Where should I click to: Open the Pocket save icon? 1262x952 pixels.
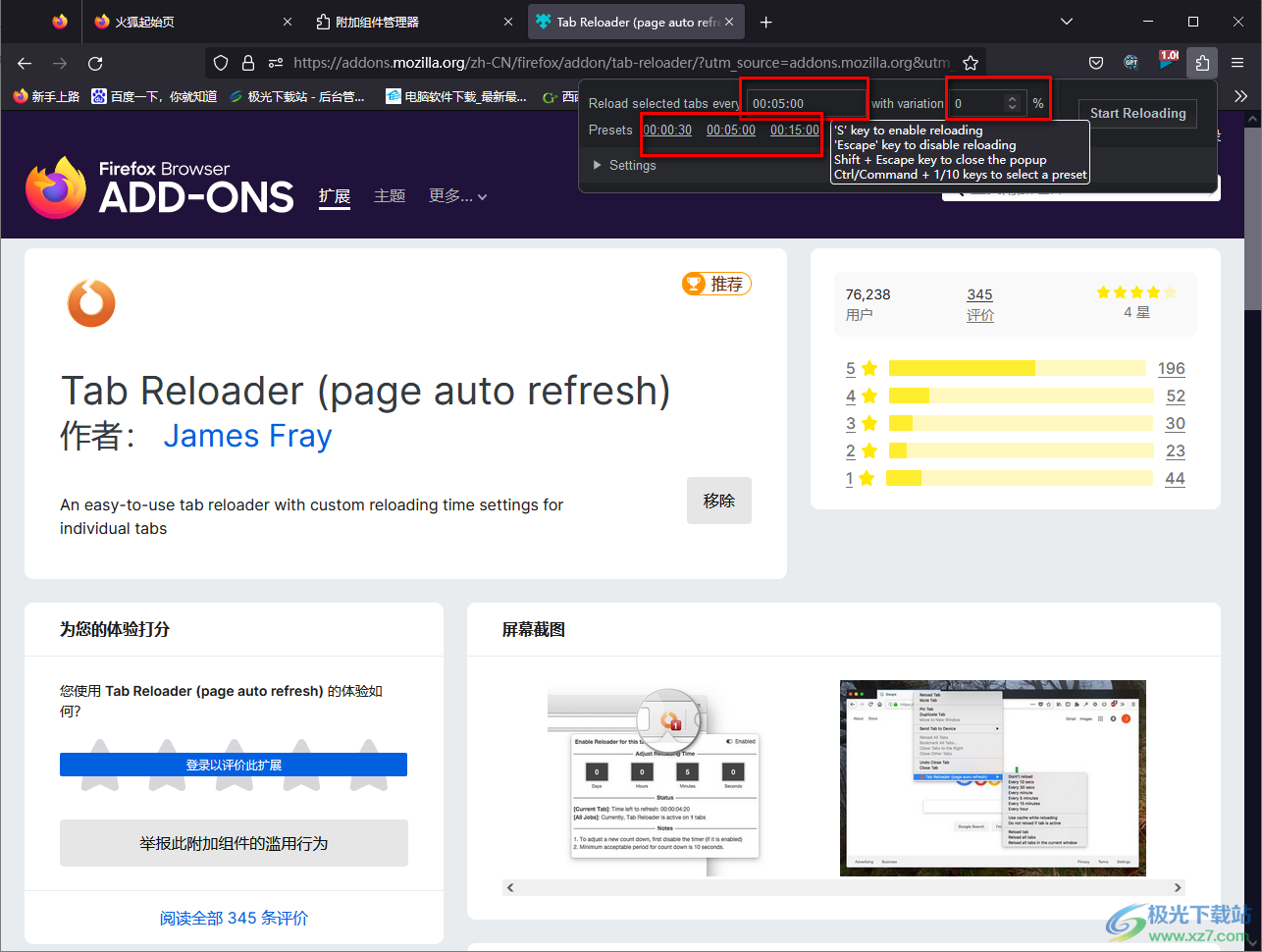point(1096,63)
